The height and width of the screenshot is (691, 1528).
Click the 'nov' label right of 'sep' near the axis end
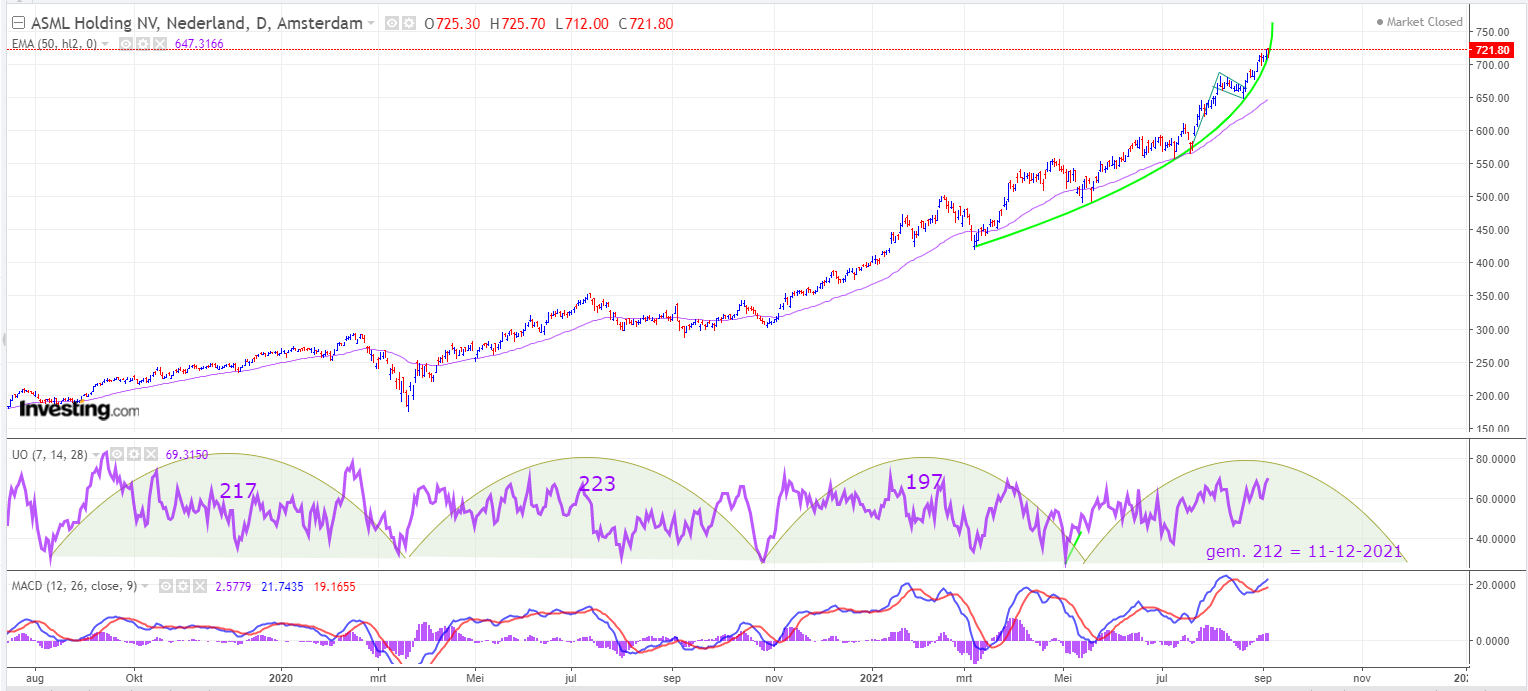click(1362, 677)
